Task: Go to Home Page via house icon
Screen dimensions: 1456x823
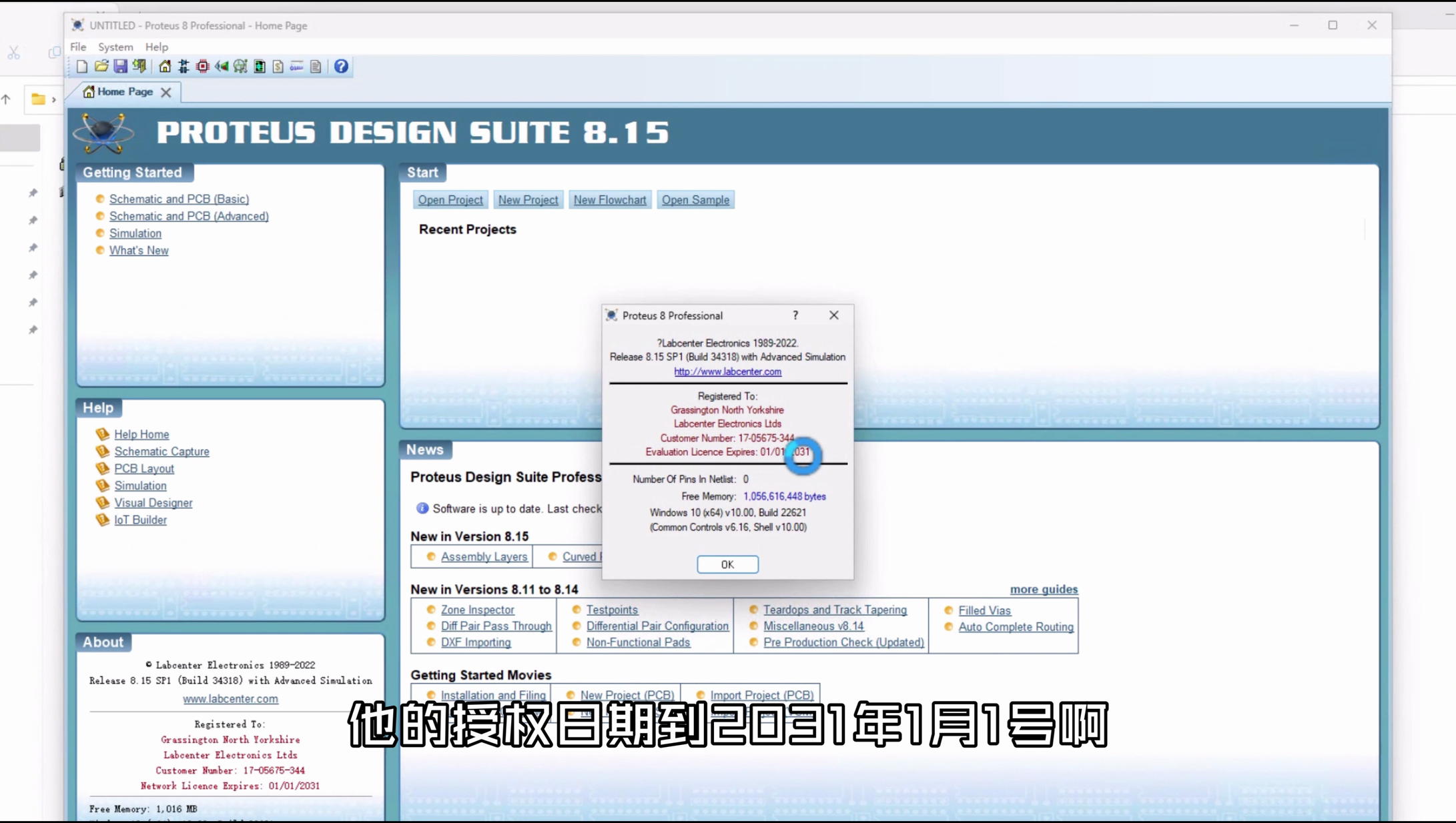Action: (x=165, y=67)
